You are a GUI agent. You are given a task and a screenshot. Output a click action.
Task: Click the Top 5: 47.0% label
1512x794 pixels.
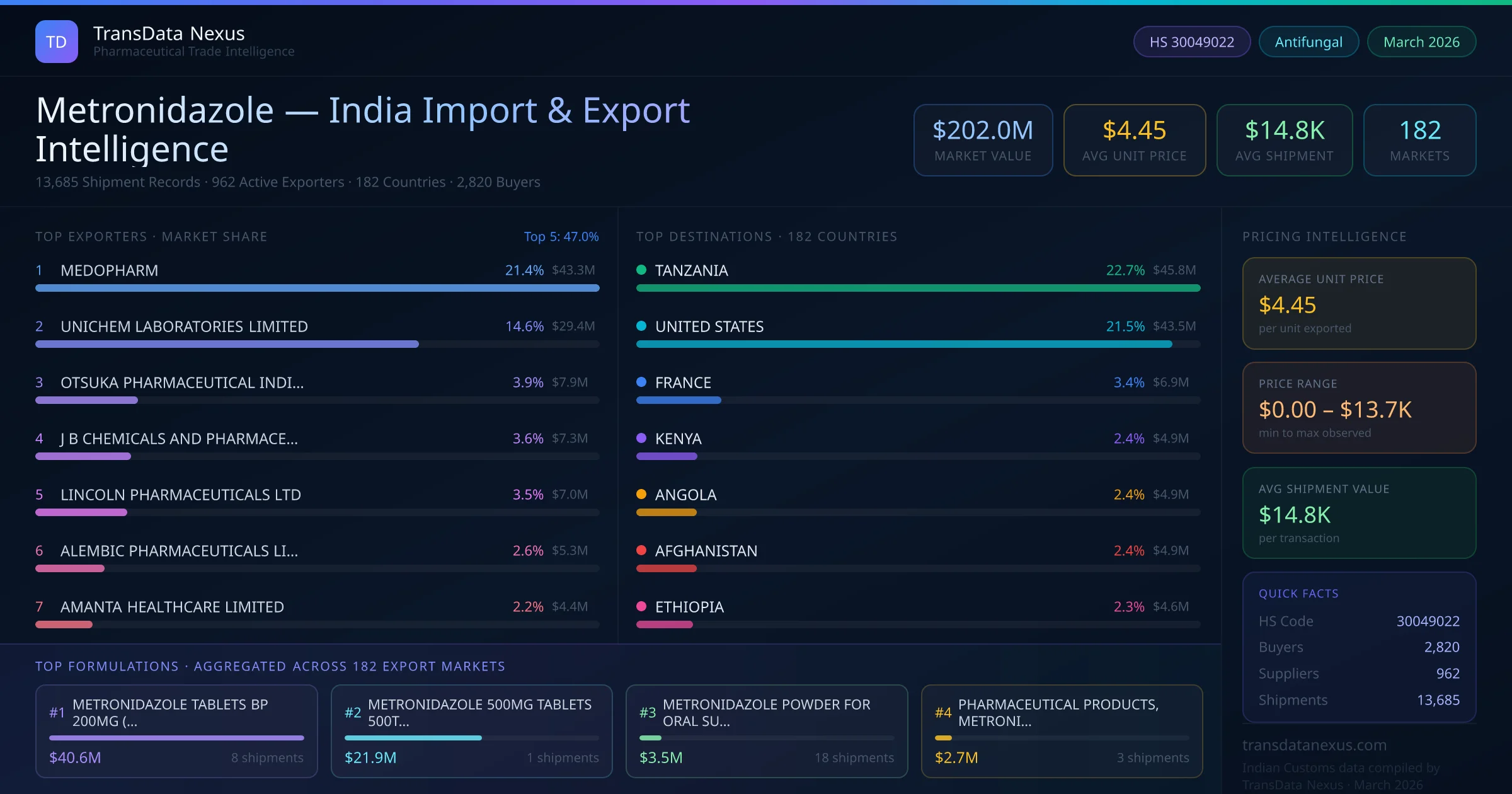[x=561, y=236]
